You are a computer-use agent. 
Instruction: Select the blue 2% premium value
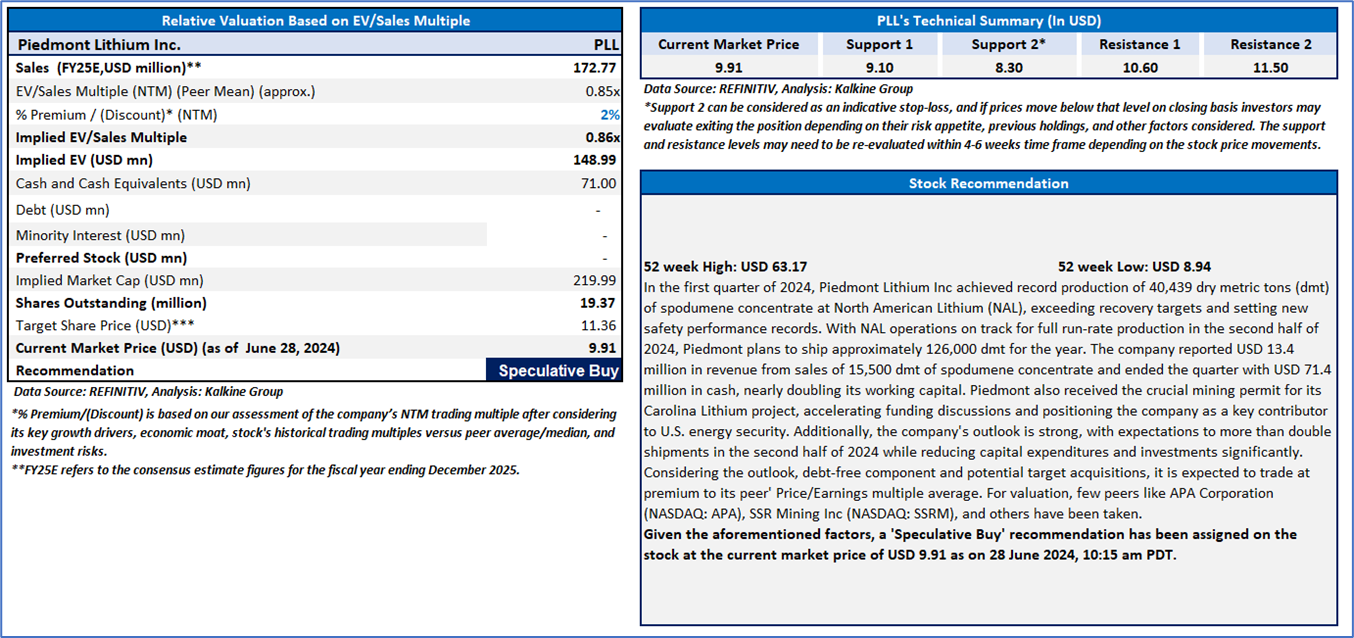point(609,115)
